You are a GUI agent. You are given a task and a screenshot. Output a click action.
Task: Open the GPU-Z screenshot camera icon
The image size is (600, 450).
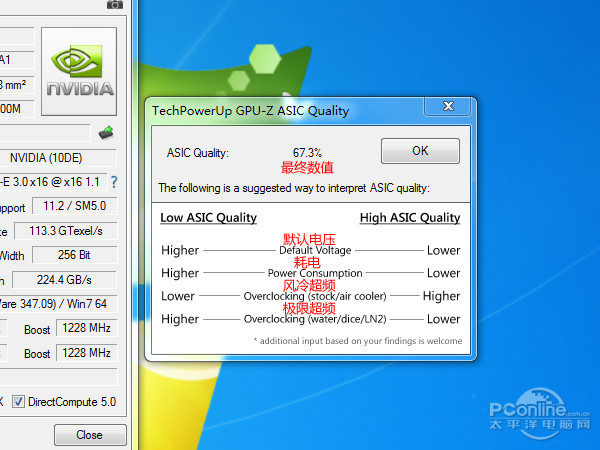pyautogui.click(x=114, y=5)
